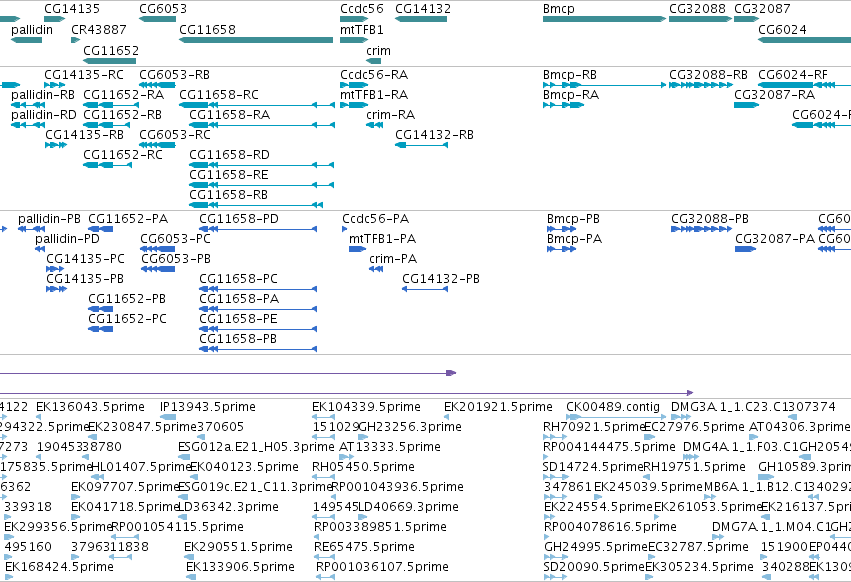Select transcript mtTFB1-RA
Image resolution: width=851 pixels, height=582 pixels.
pyautogui.click(x=354, y=105)
